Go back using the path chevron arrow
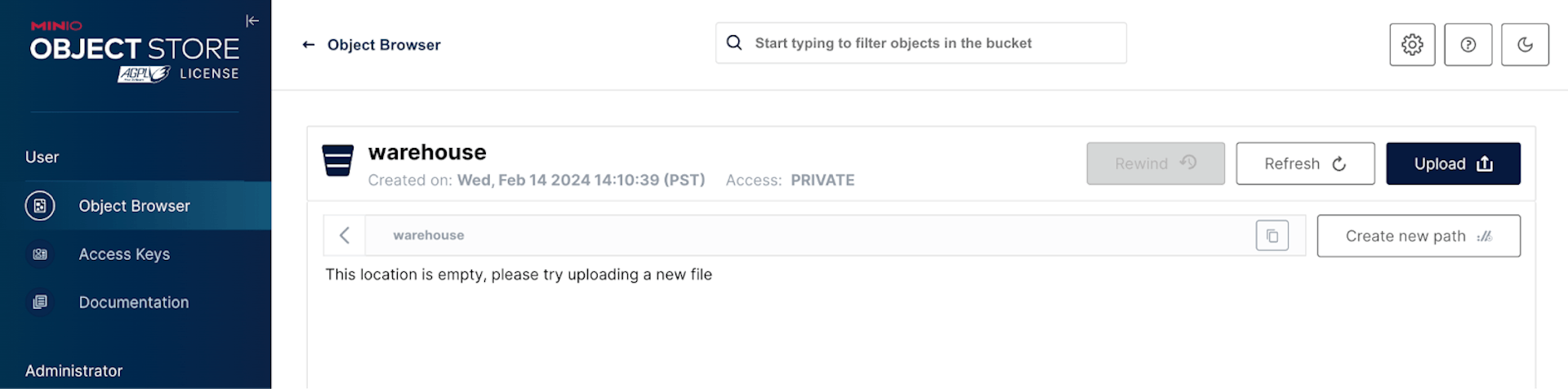 (x=345, y=236)
